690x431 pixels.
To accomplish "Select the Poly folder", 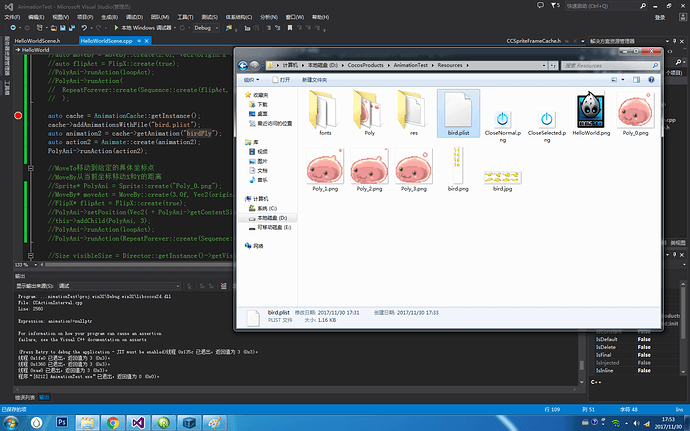I will [369, 113].
